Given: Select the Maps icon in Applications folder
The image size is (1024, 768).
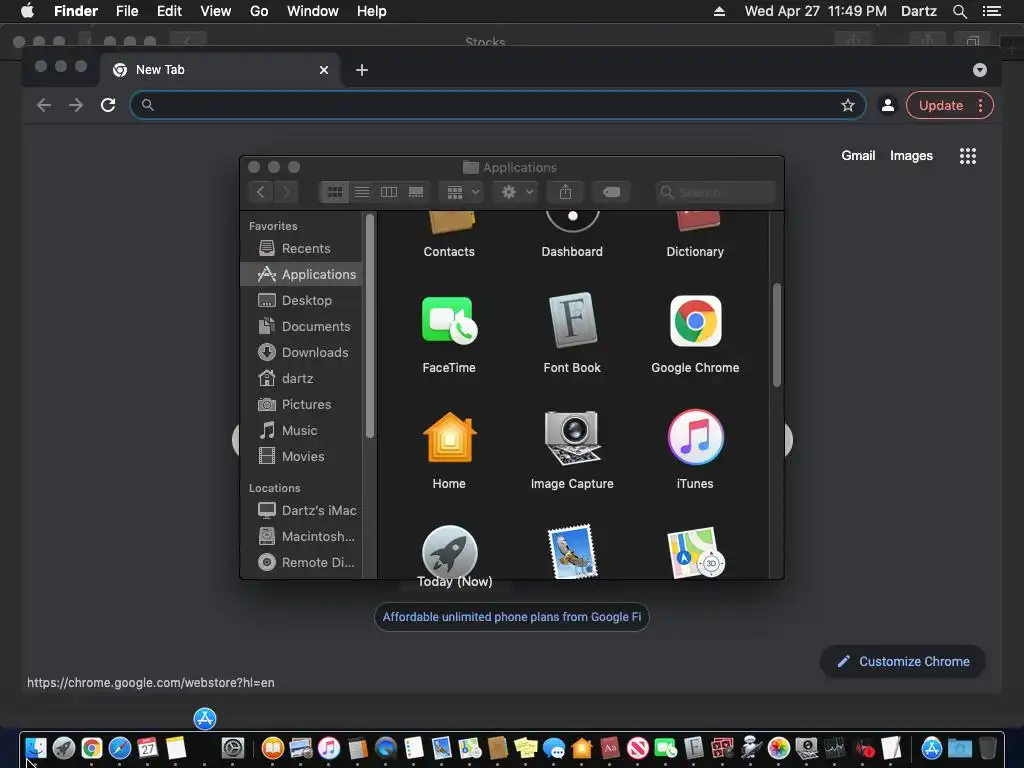Looking at the screenshot, I should point(695,552).
